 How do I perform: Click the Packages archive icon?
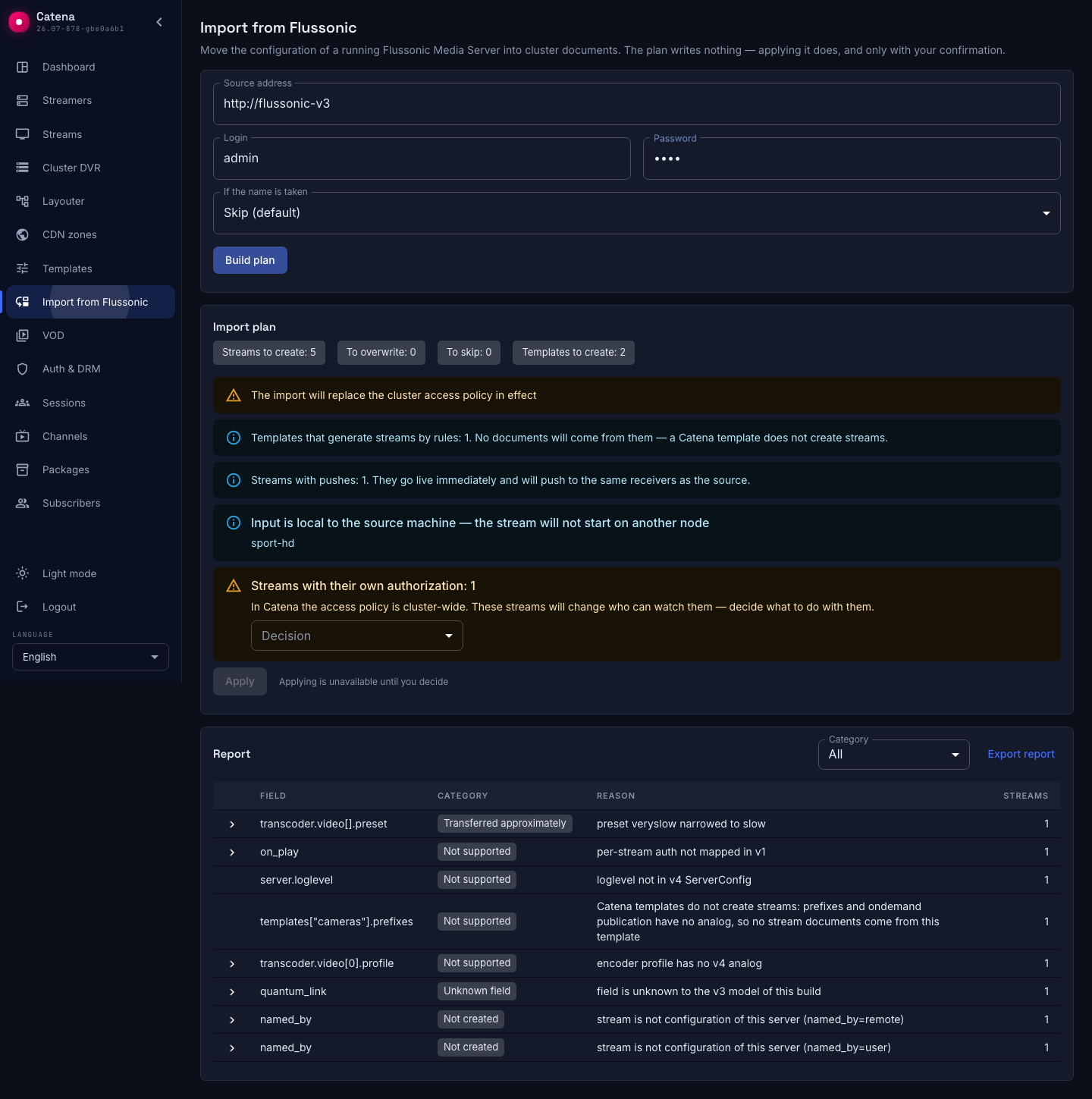click(23, 469)
